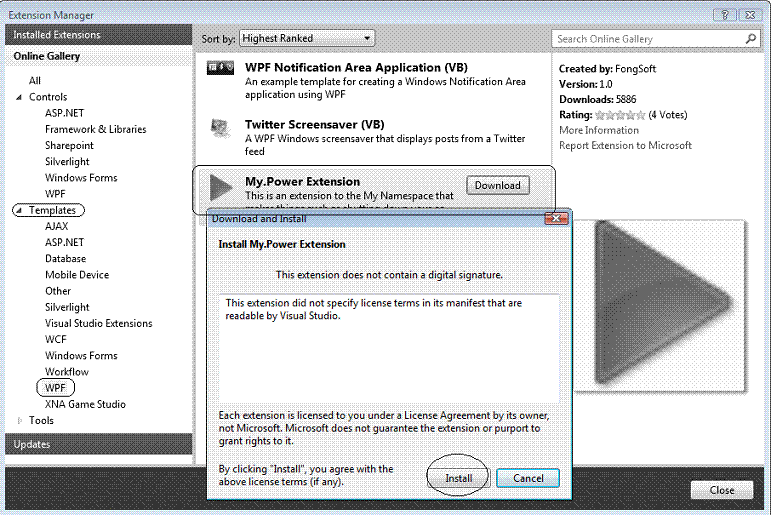Click the large My.Power preview image

(660, 306)
